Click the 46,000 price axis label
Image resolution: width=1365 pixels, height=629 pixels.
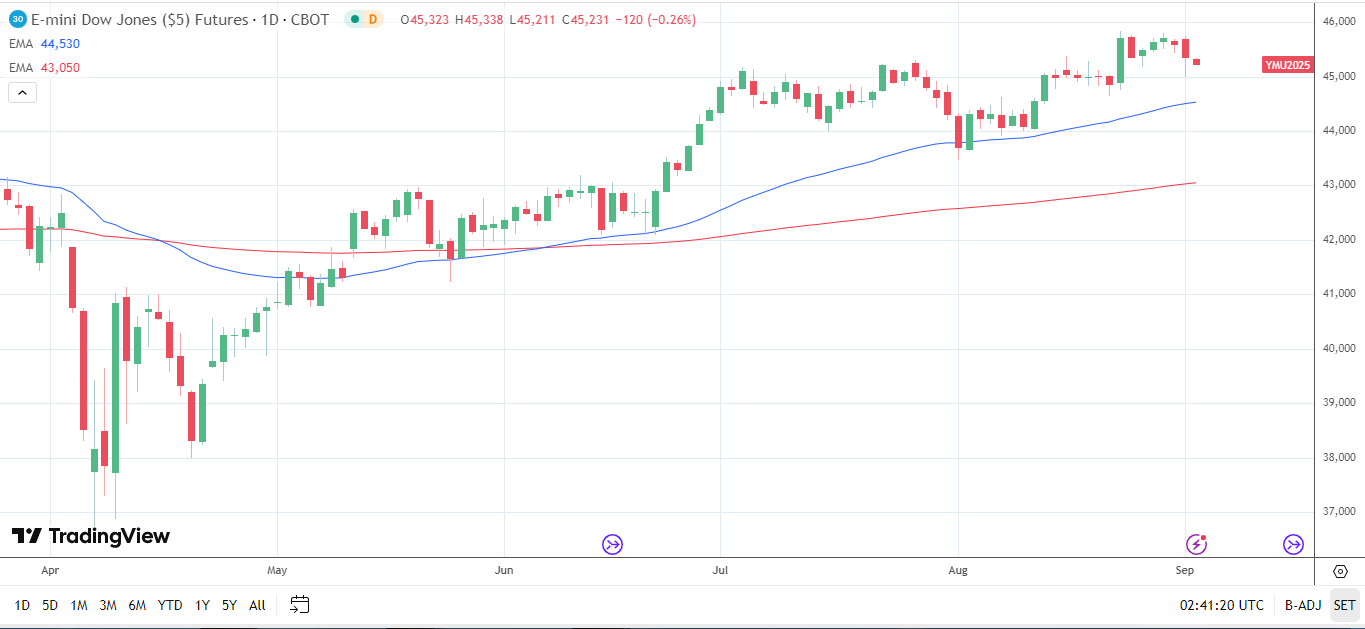pyautogui.click(x=1337, y=22)
